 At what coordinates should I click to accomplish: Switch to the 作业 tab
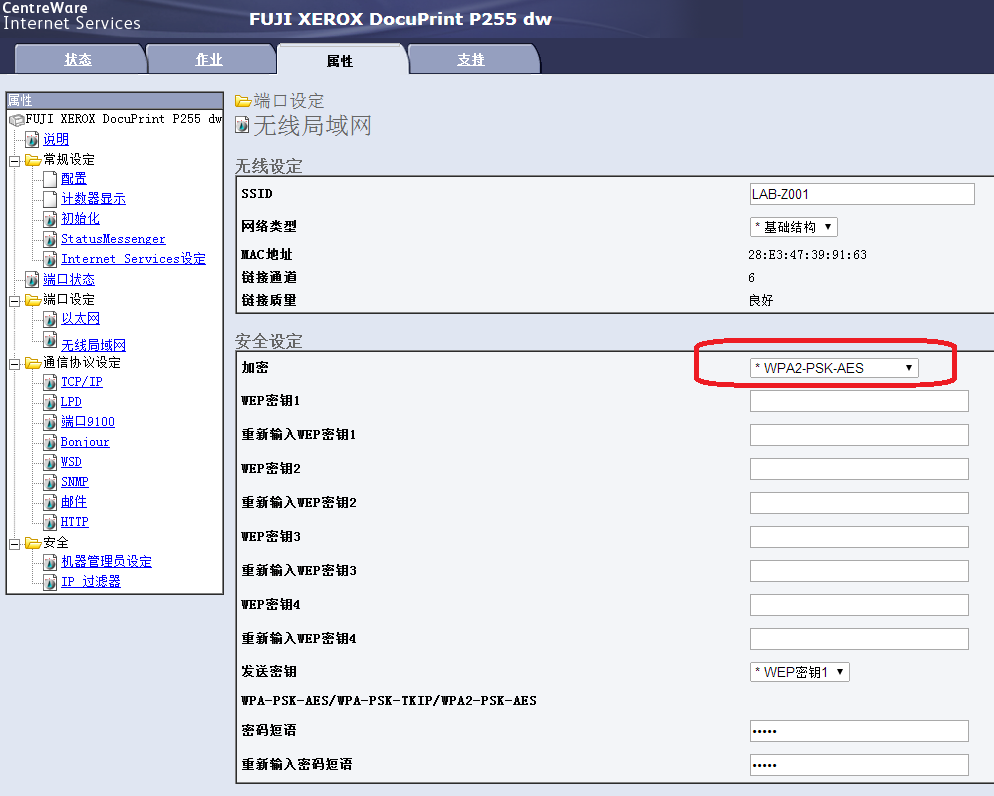[209, 59]
